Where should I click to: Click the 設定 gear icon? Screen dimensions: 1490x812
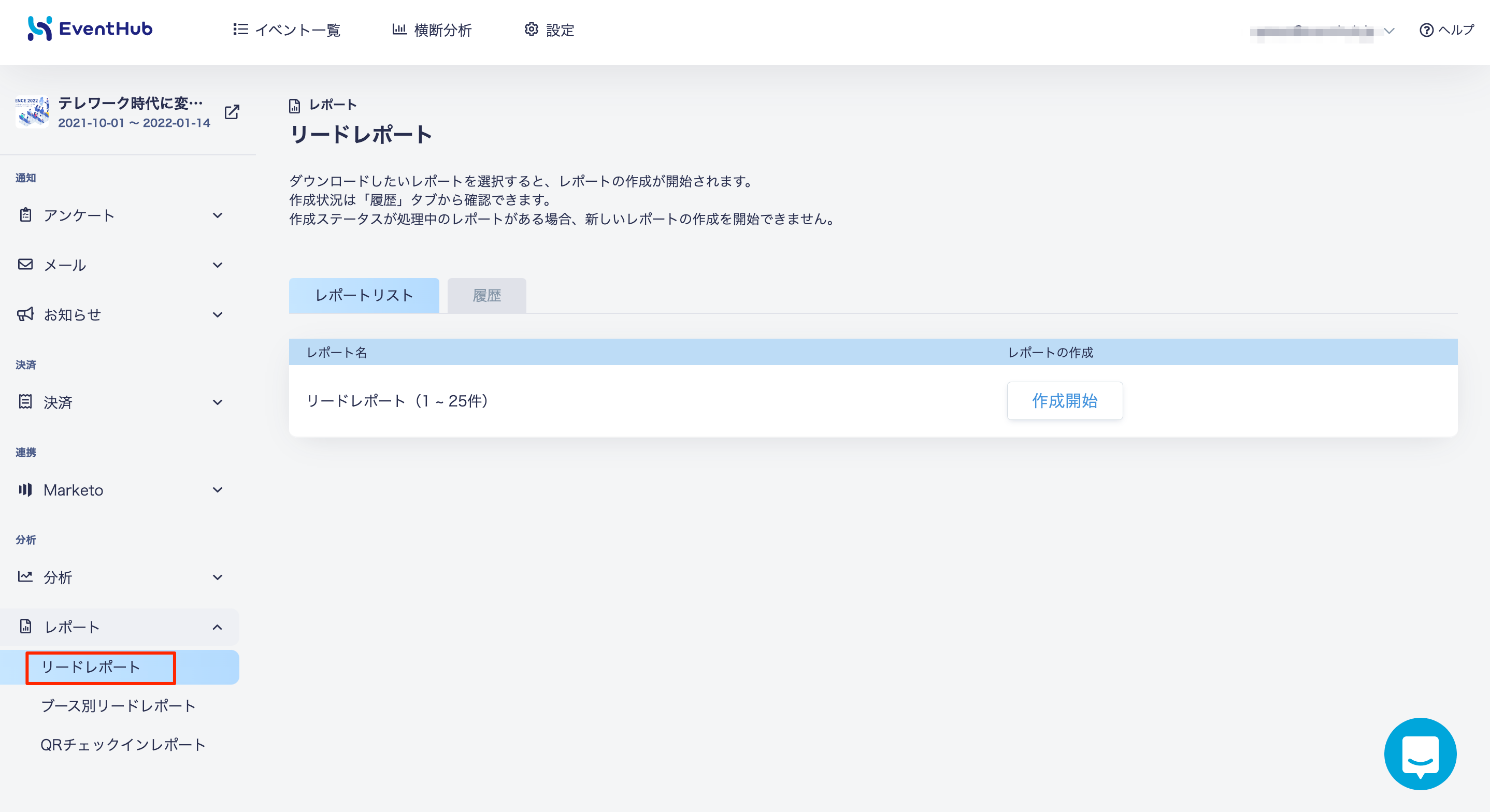(x=531, y=29)
